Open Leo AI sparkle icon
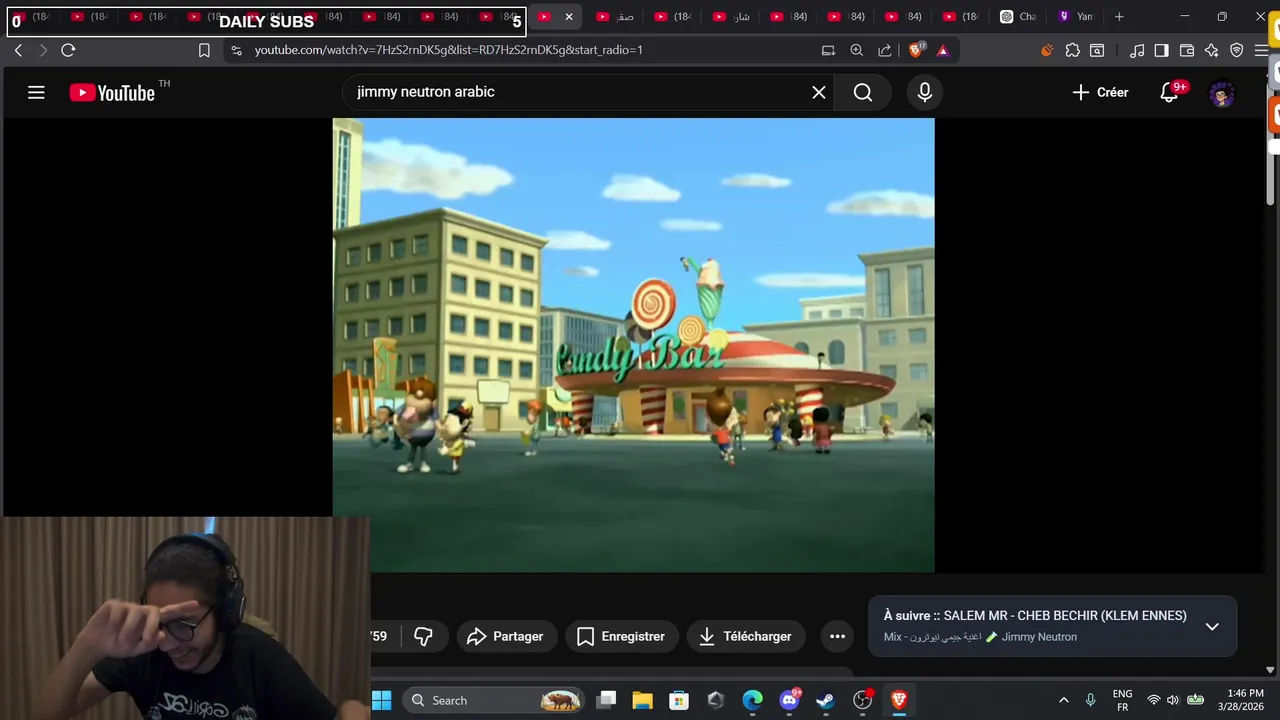Image resolution: width=1280 pixels, height=720 pixels. 1212,50
